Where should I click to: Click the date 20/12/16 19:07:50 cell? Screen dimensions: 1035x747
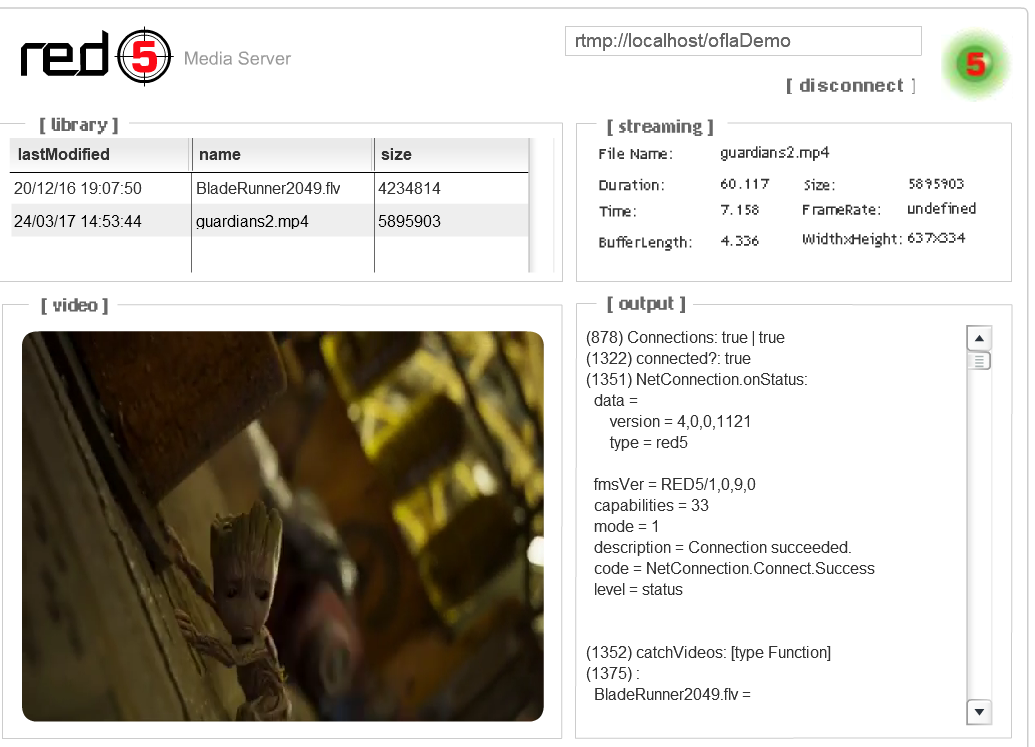tap(78, 188)
